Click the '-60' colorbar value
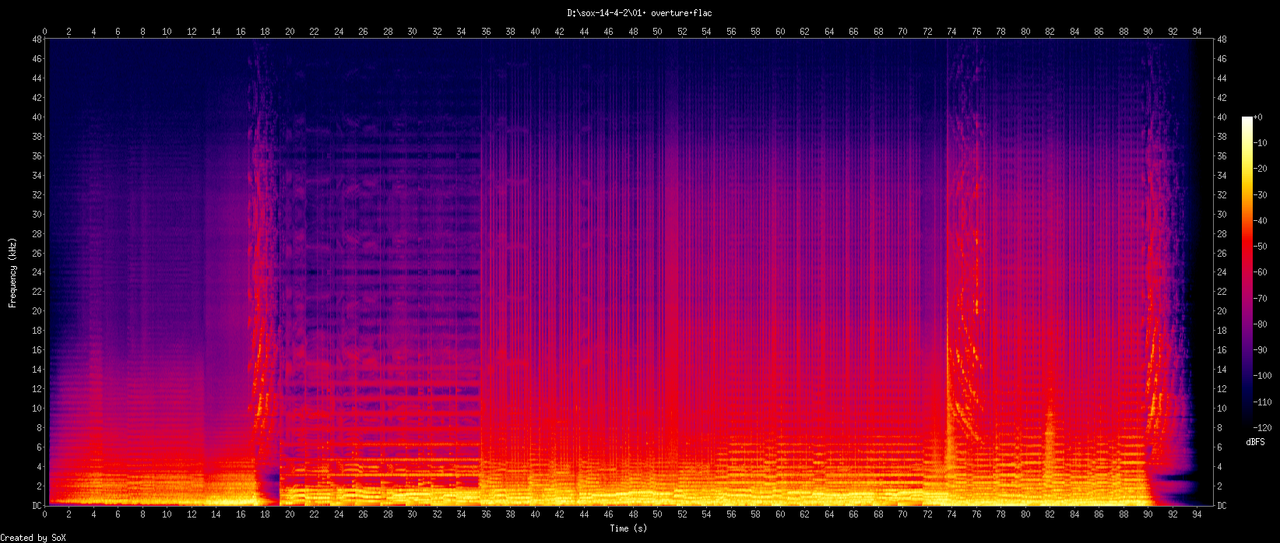The width and height of the screenshot is (1280, 543). [x=1262, y=272]
